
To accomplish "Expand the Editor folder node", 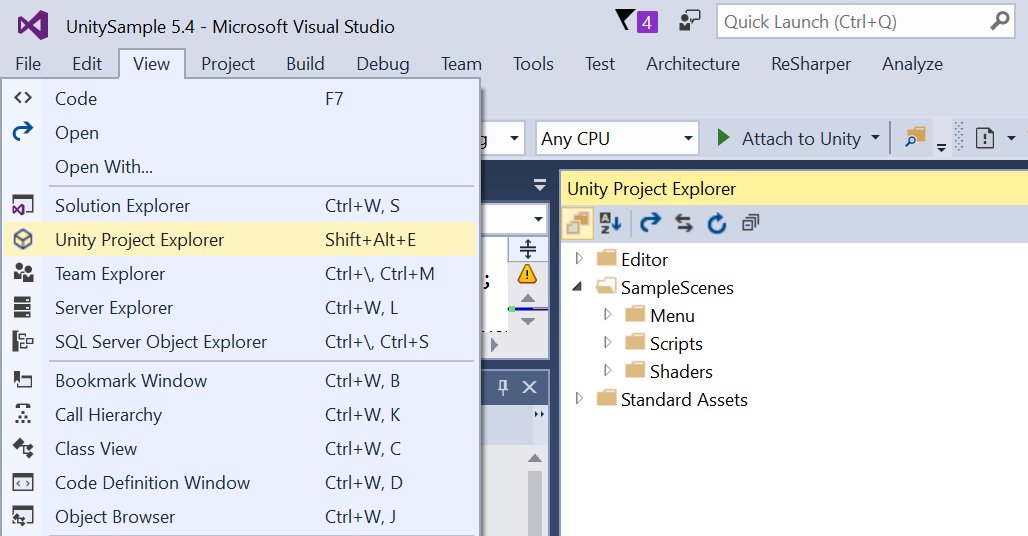I will [x=579, y=259].
